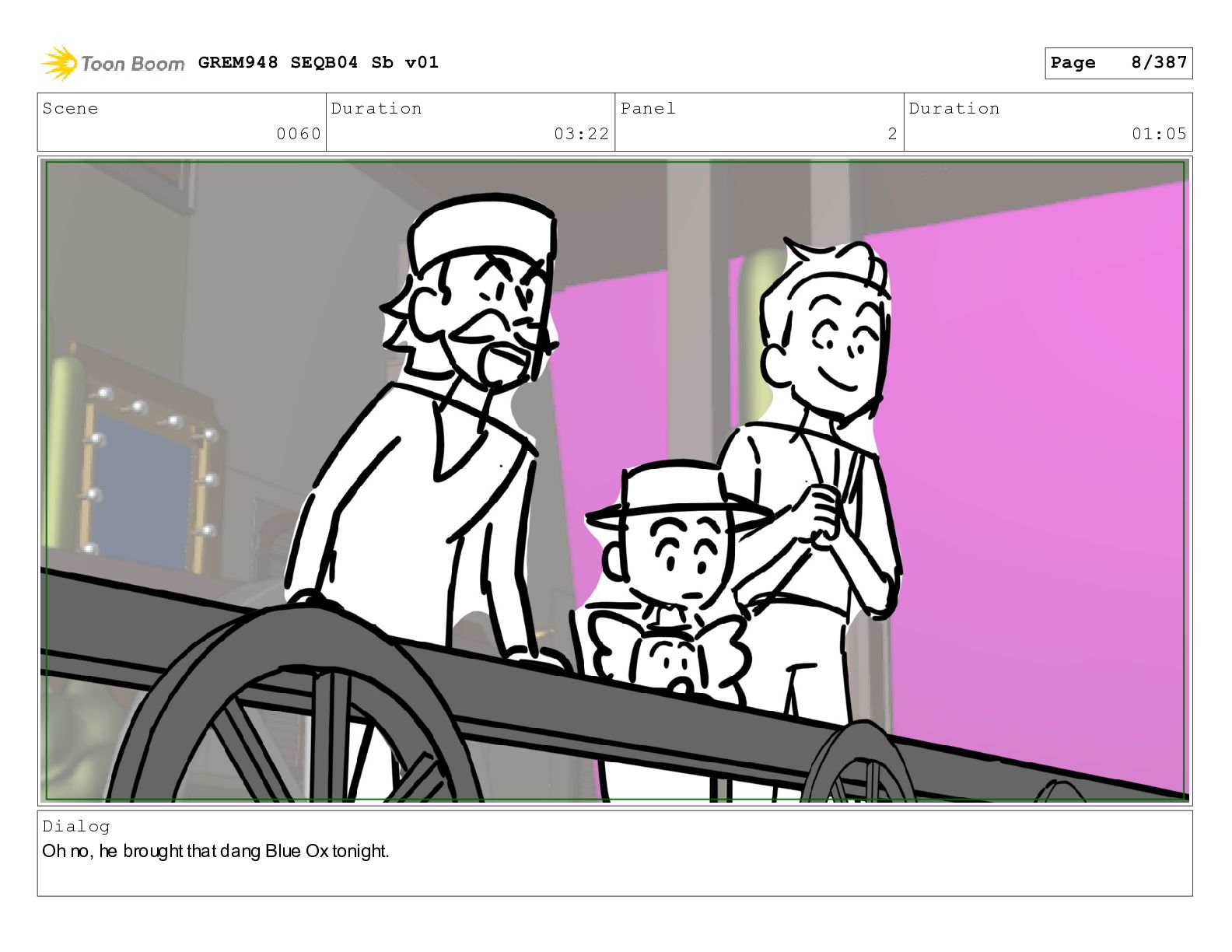Click the title text GREM948 SEQB04 Sb v01
Screen dimensions: 1232x952
pyautogui.click(x=318, y=62)
